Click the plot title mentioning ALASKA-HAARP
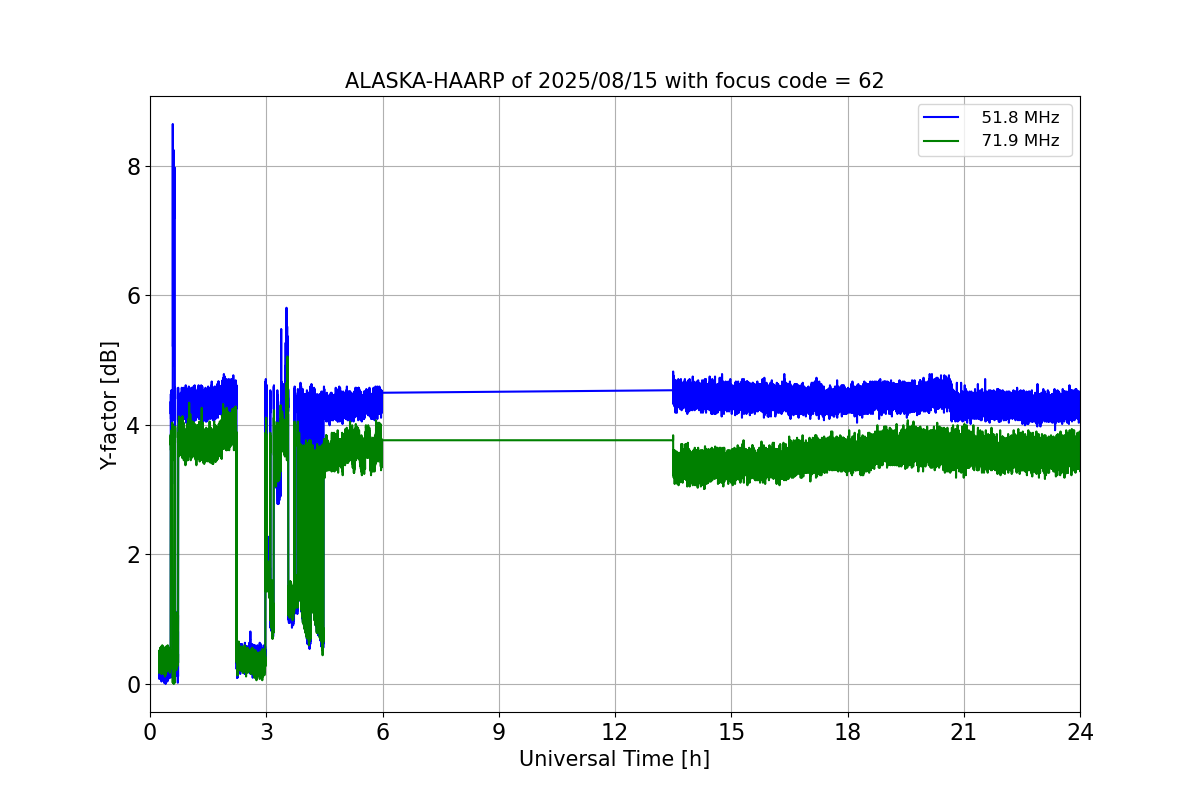Viewport: 1200px width, 800px height. (614, 81)
